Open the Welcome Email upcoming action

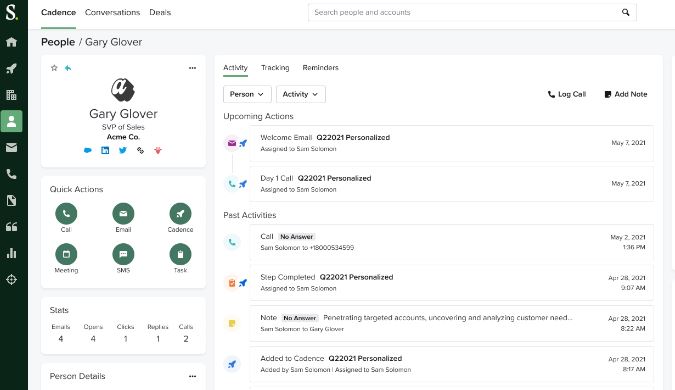452,143
